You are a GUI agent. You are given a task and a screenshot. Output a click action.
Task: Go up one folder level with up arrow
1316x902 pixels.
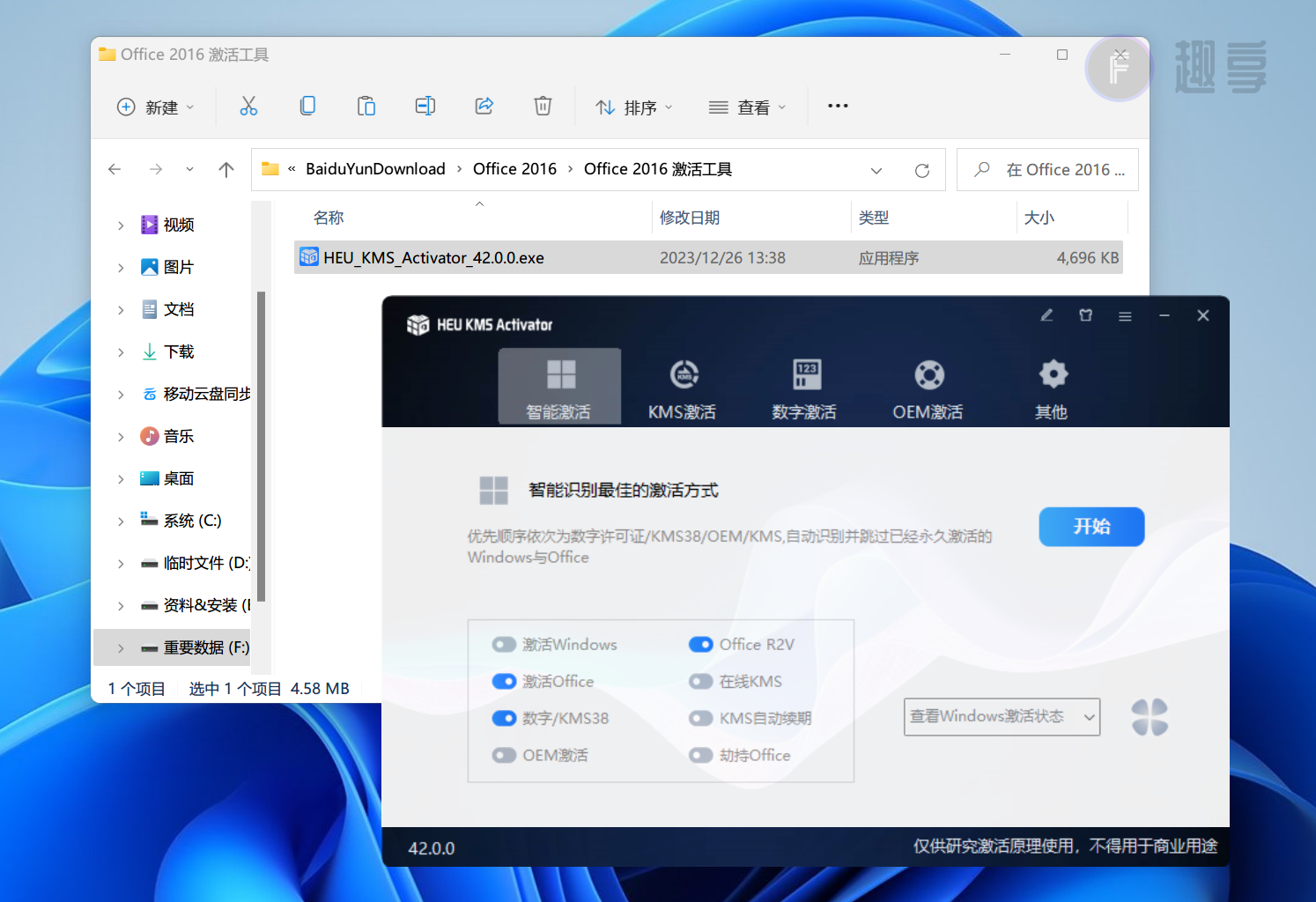click(x=226, y=169)
